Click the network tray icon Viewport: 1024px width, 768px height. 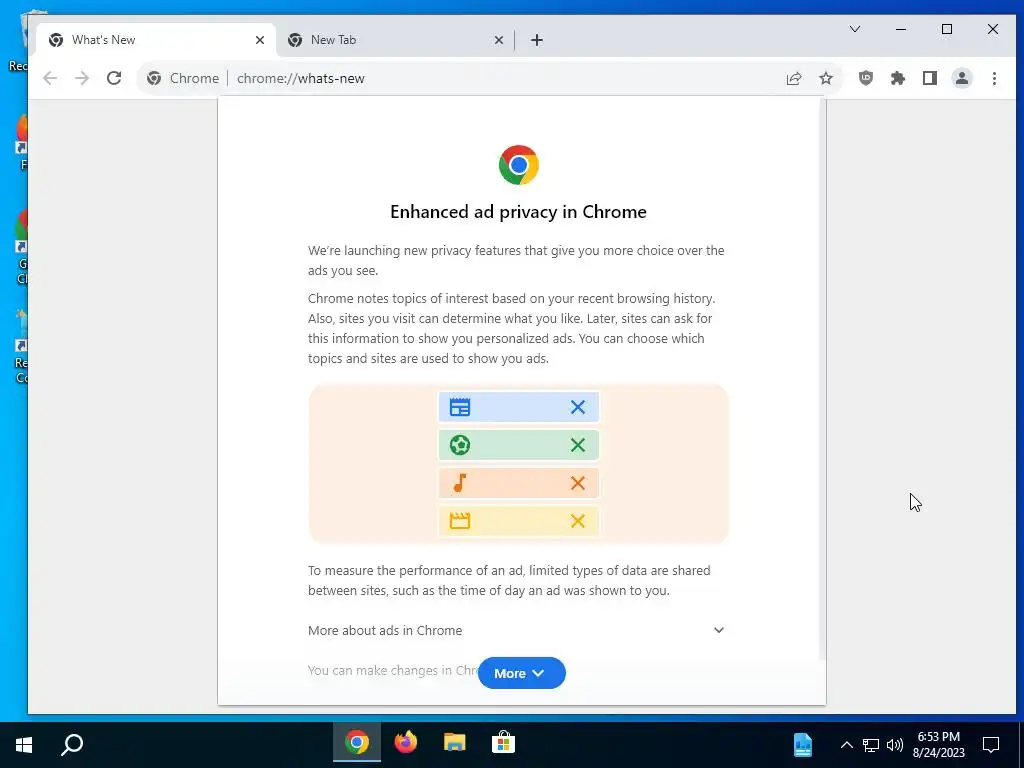871,744
